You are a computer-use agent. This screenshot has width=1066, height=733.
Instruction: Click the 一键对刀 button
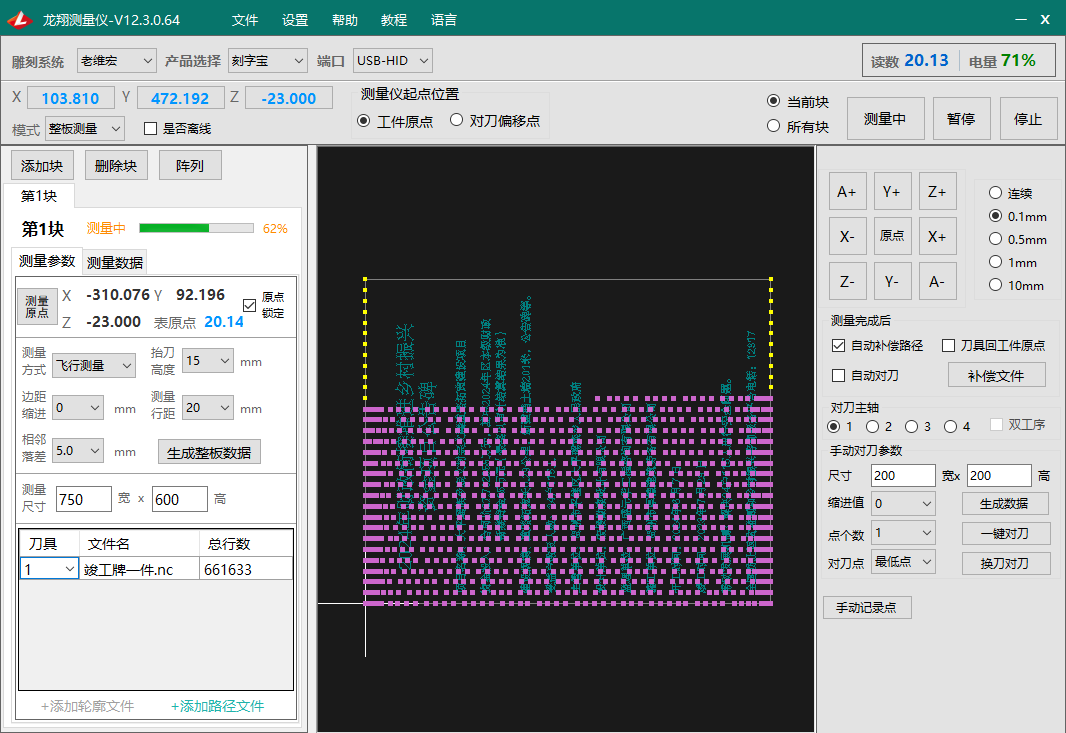1005,534
